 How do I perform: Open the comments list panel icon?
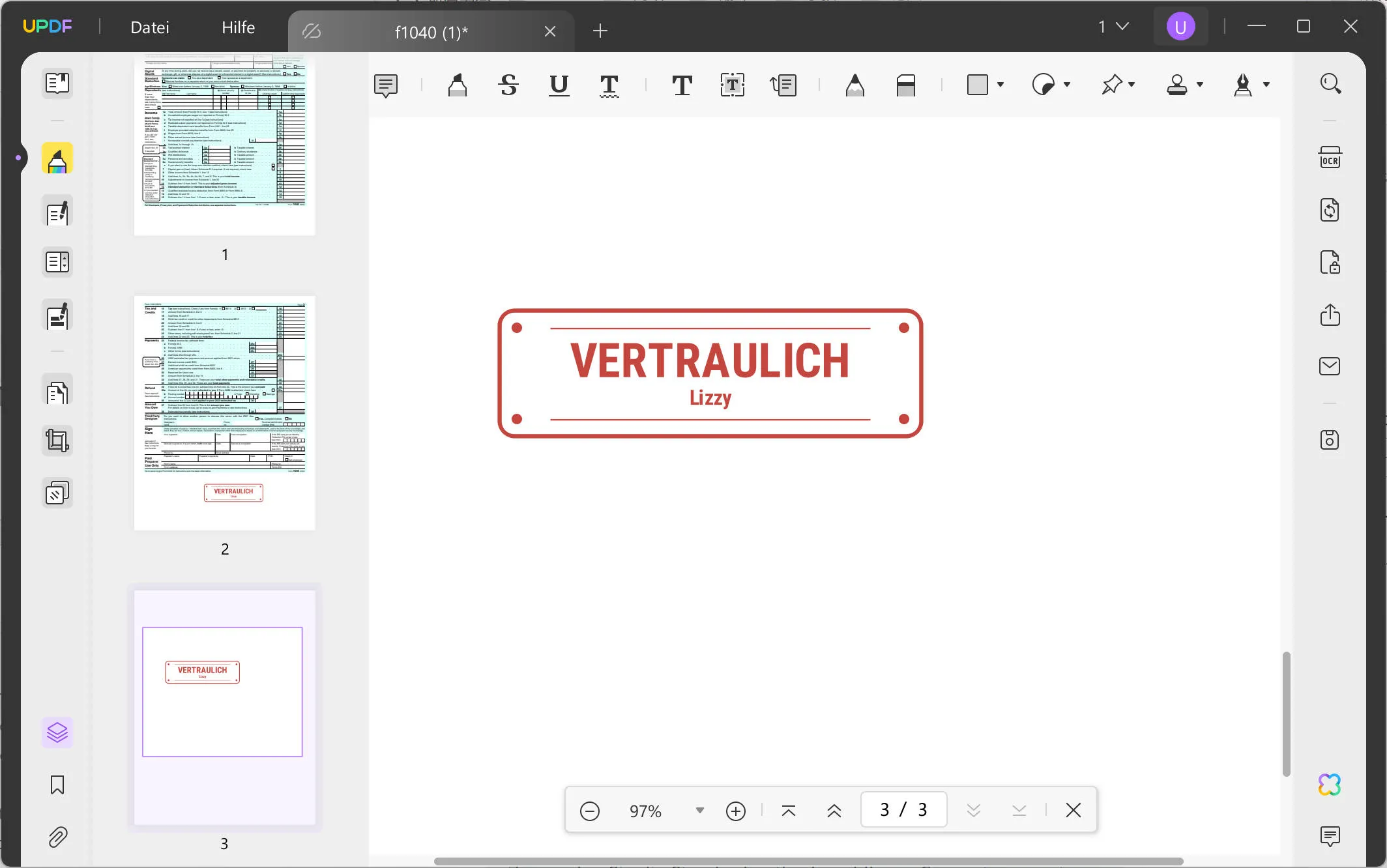(1330, 836)
